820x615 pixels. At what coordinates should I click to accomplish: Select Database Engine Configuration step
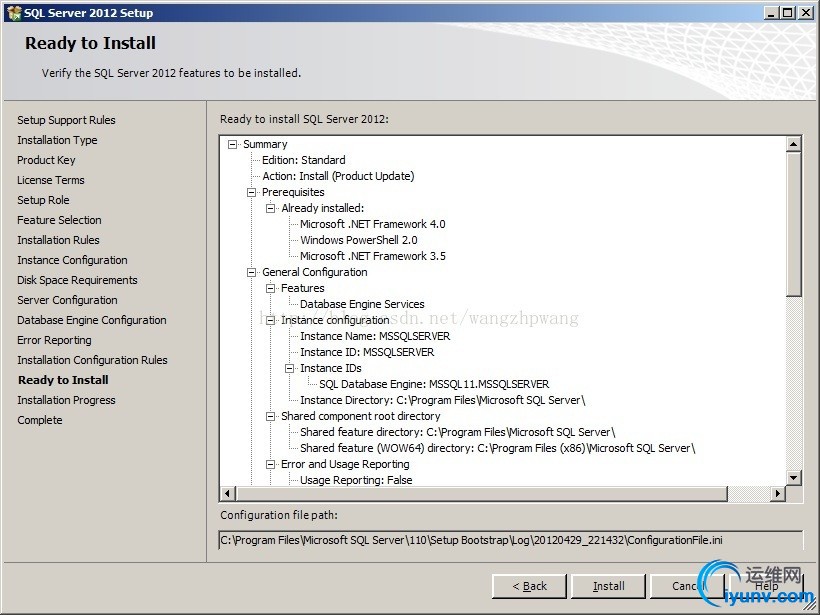(x=92, y=320)
